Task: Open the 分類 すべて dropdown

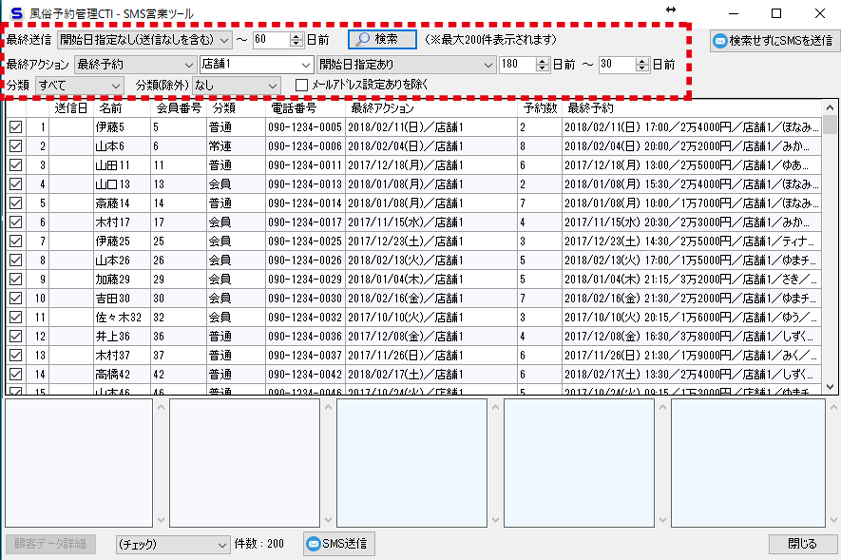Action: [117, 86]
